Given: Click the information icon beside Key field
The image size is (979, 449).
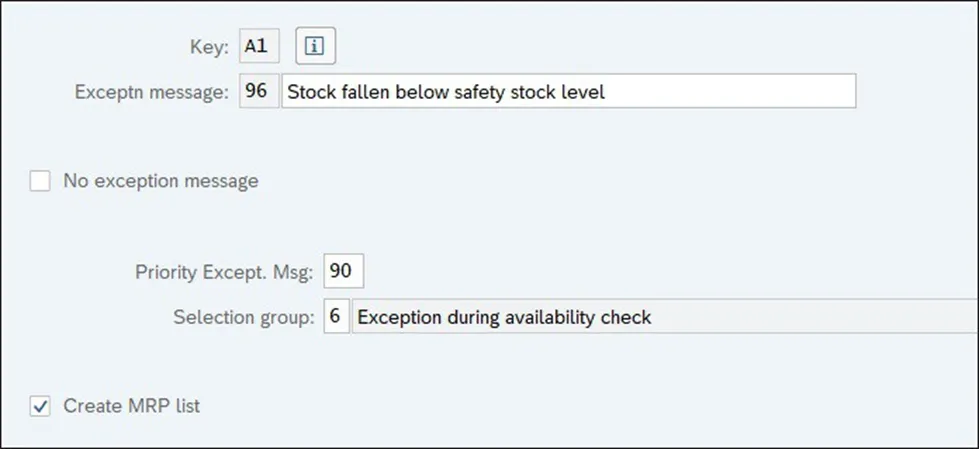Looking at the screenshot, I should point(316,46).
